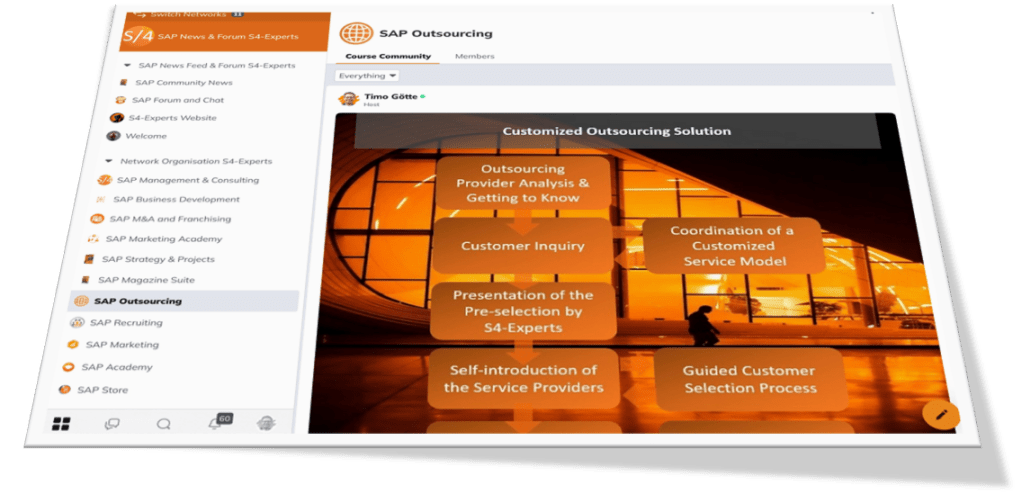Screen dimensions: 1022x495
Task: Open SAP Magazine Suite in the sidebar
Action: (147, 280)
